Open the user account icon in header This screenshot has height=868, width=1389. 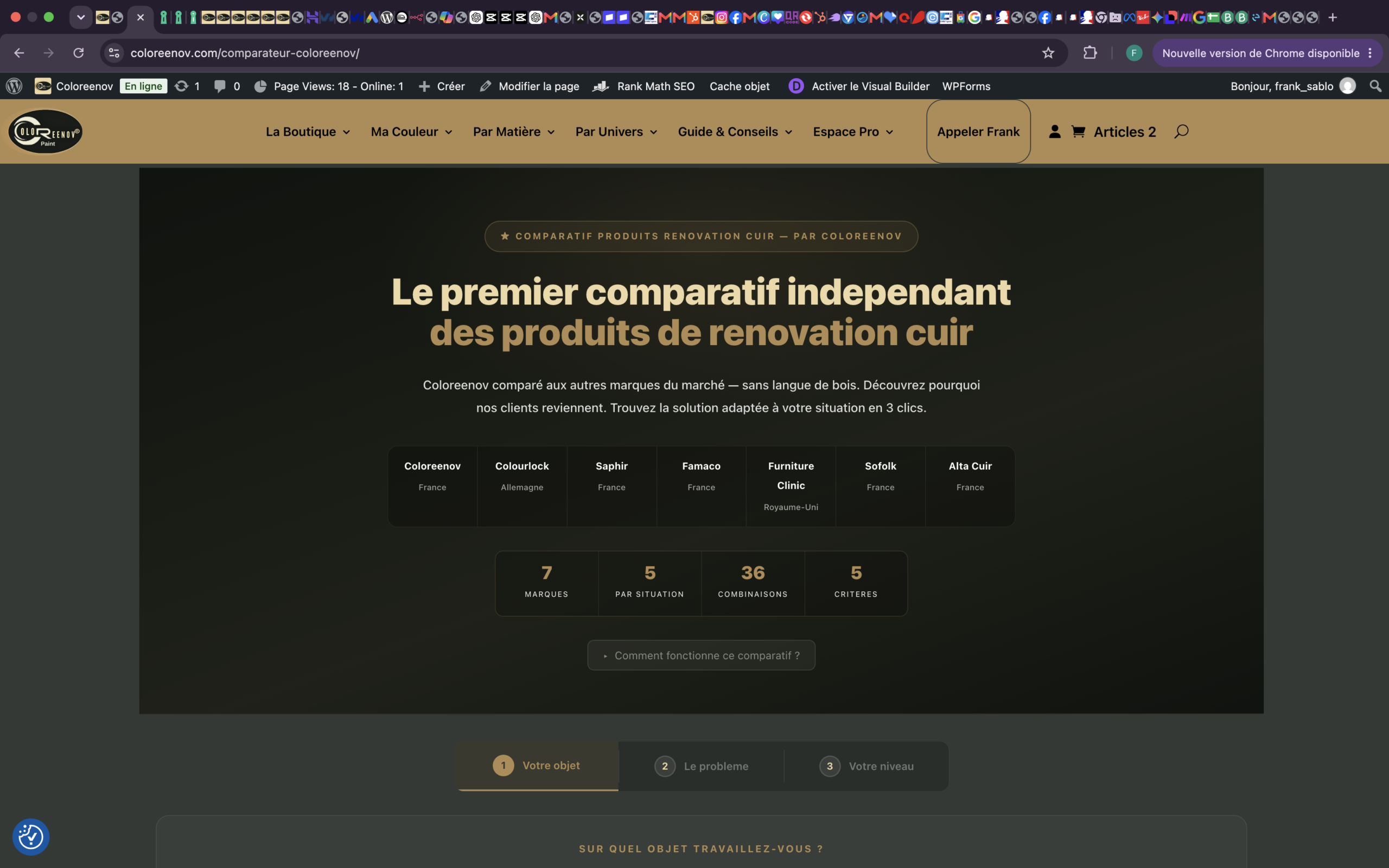1054,131
